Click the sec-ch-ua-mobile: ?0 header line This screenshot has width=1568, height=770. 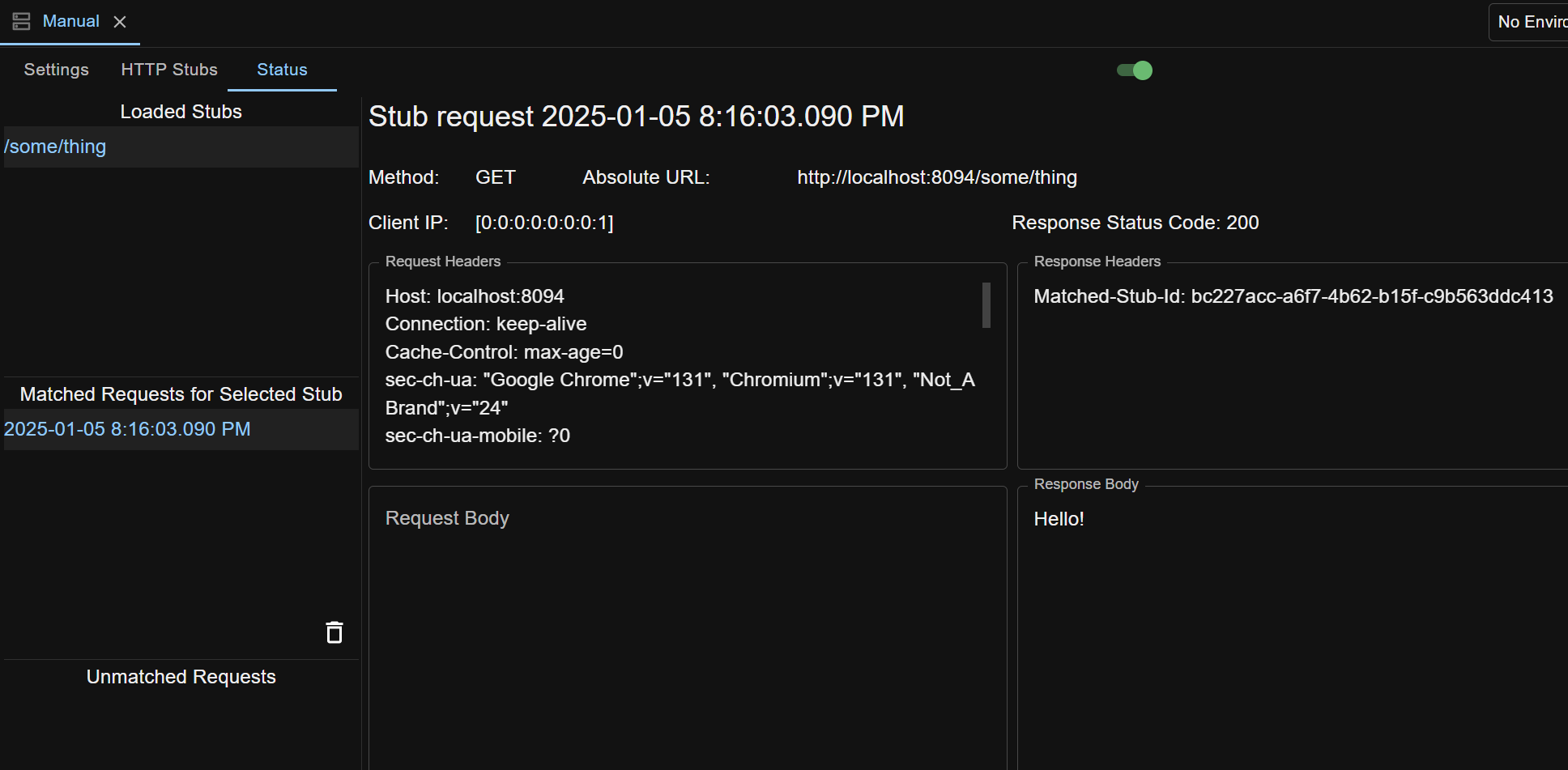point(478,436)
